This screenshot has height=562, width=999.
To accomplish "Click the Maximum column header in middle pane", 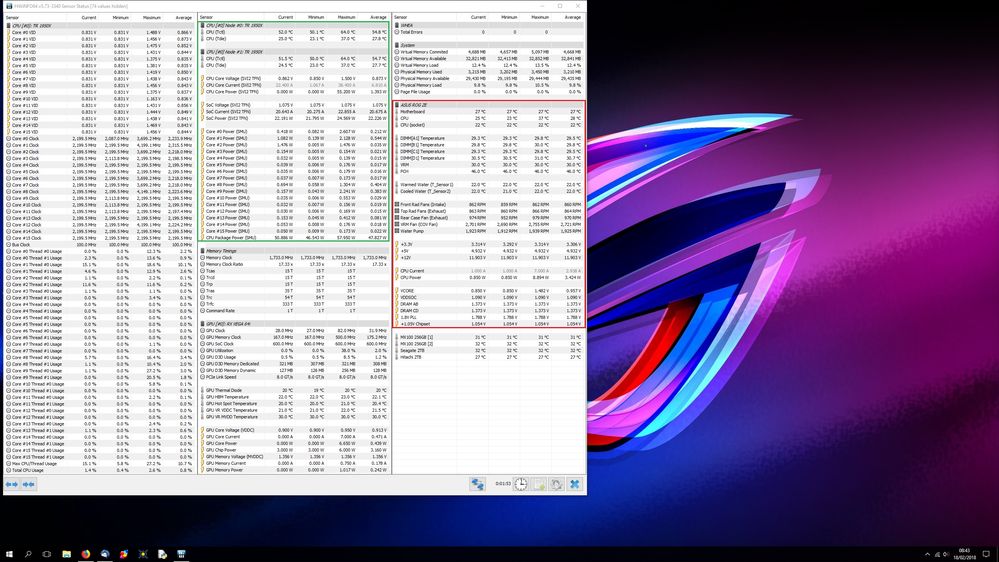I will pyautogui.click(x=347, y=18).
